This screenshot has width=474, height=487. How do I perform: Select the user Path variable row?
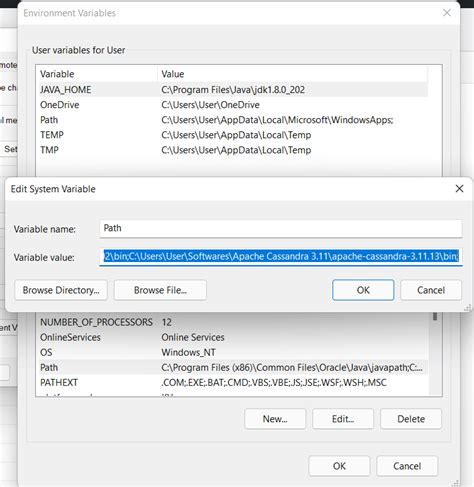(x=233, y=120)
